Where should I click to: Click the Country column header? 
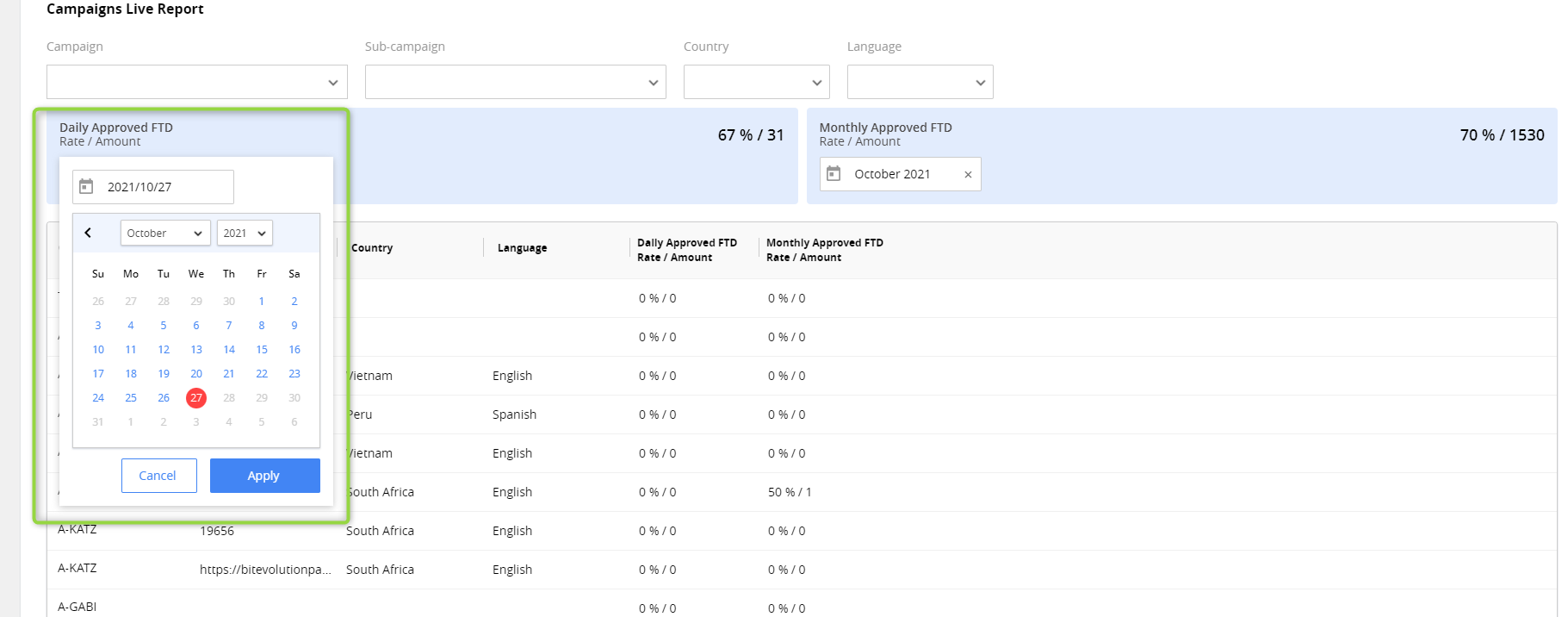372,248
